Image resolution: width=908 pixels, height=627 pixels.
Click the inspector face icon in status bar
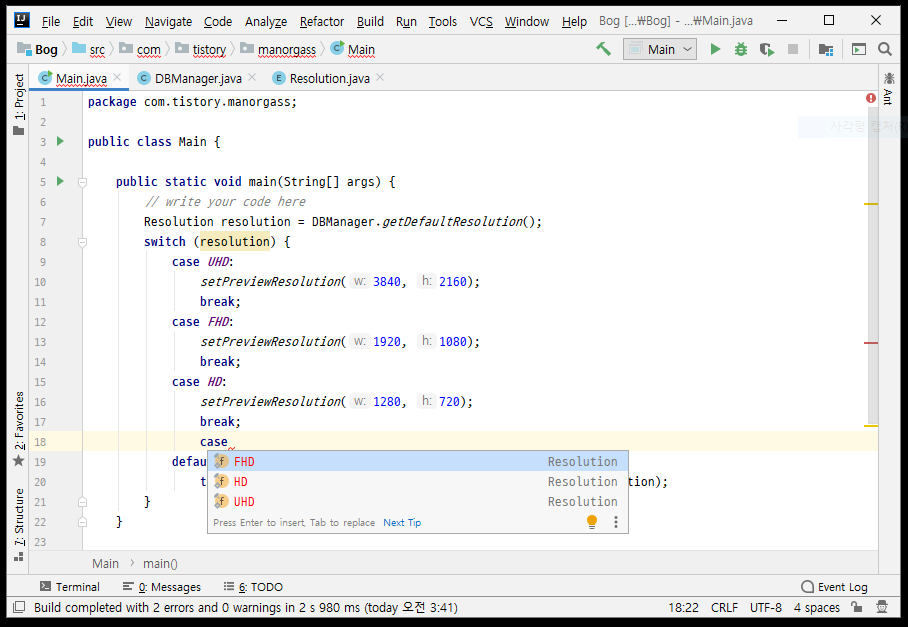tap(882, 607)
